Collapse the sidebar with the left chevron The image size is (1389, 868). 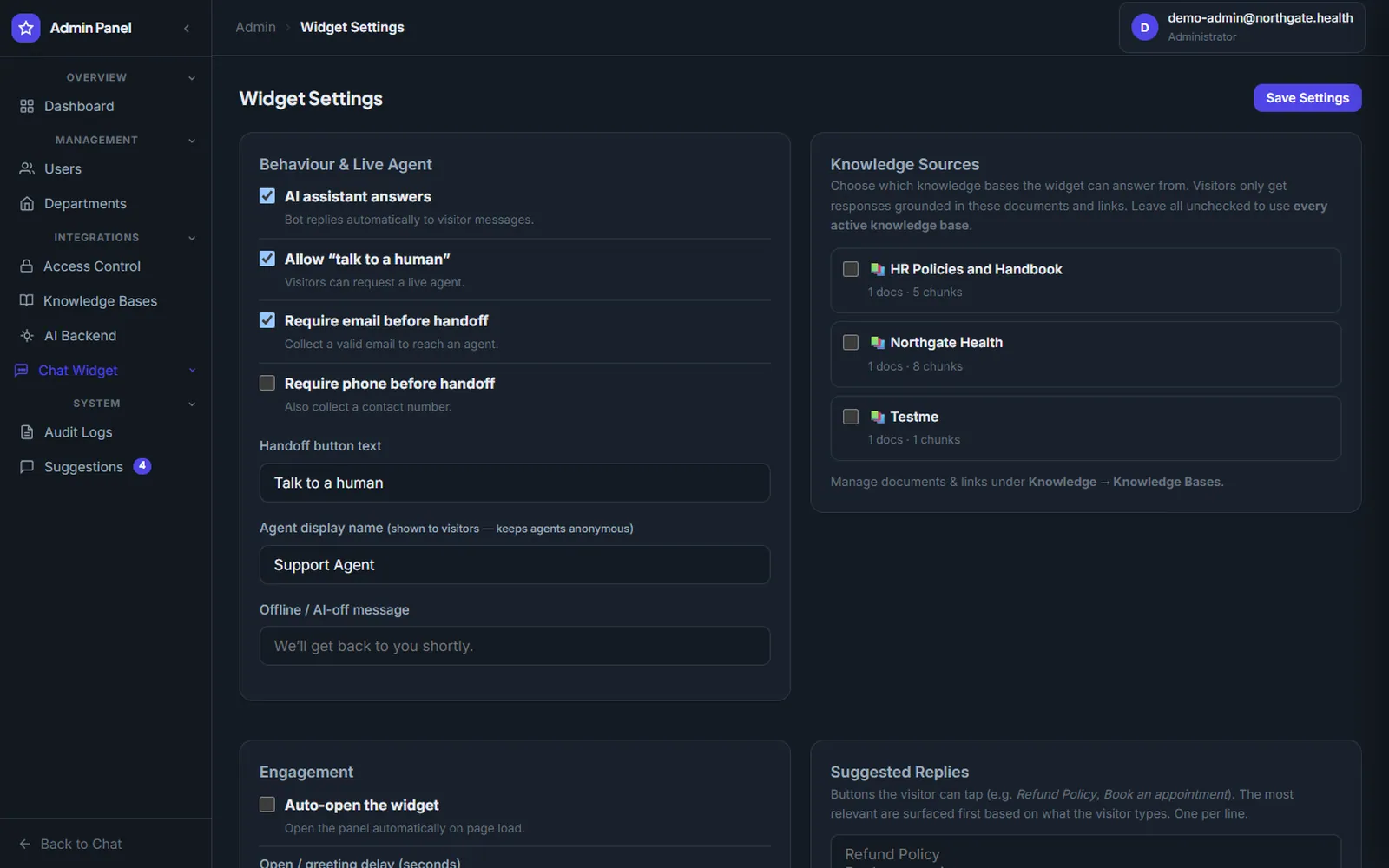187,28
